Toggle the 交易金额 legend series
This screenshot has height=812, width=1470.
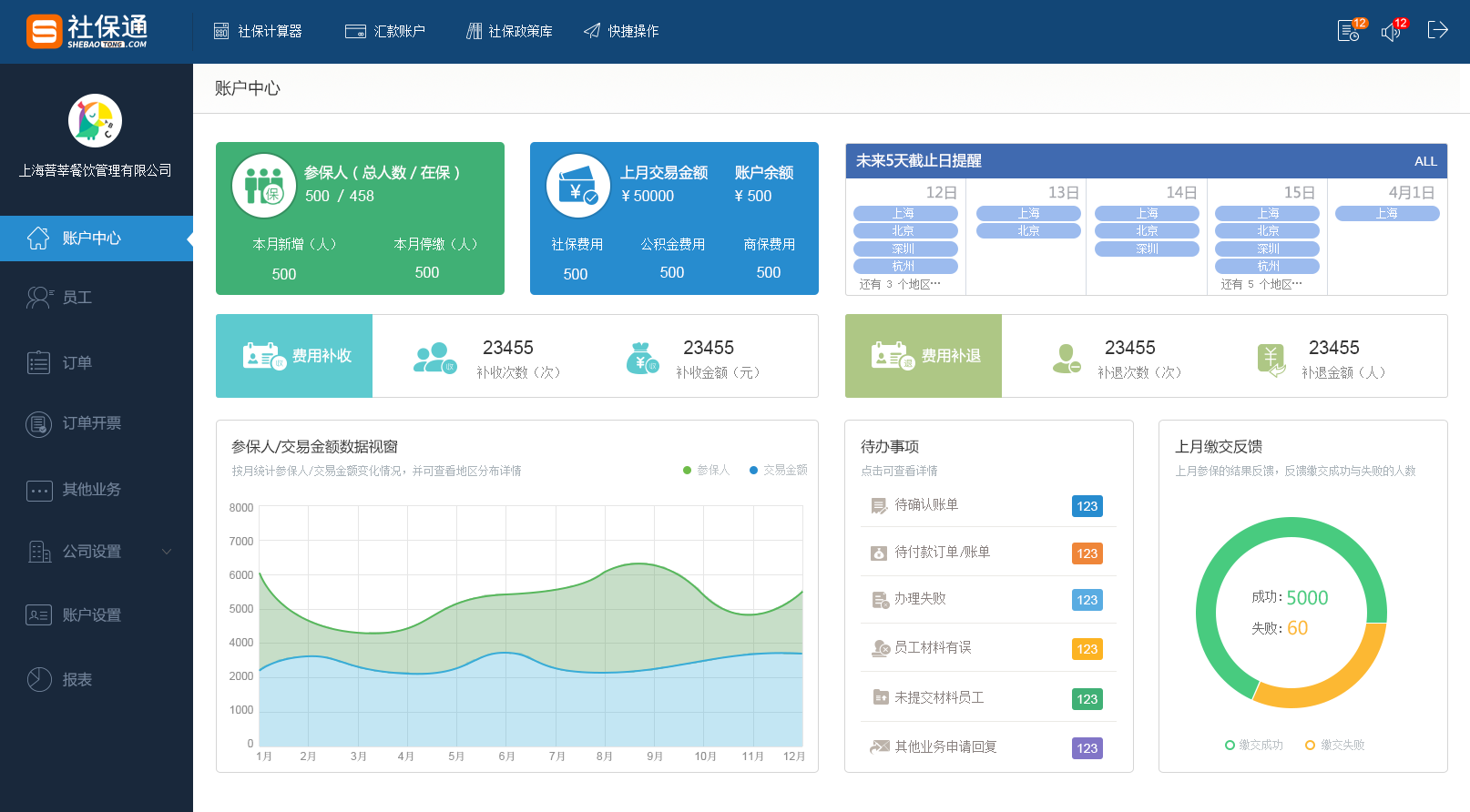[x=779, y=470]
